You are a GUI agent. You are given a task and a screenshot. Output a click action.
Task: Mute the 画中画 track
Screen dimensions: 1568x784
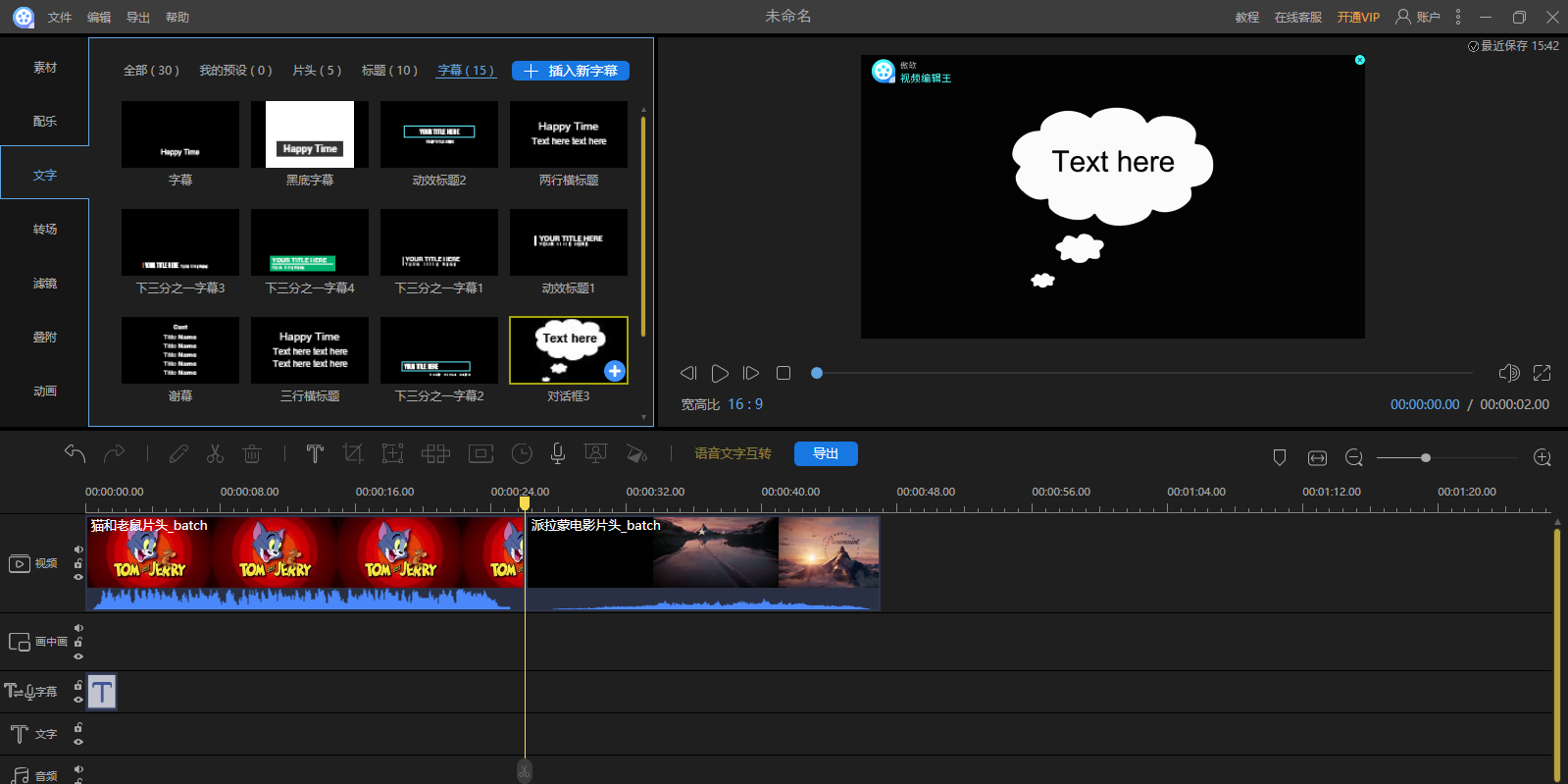click(78, 628)
